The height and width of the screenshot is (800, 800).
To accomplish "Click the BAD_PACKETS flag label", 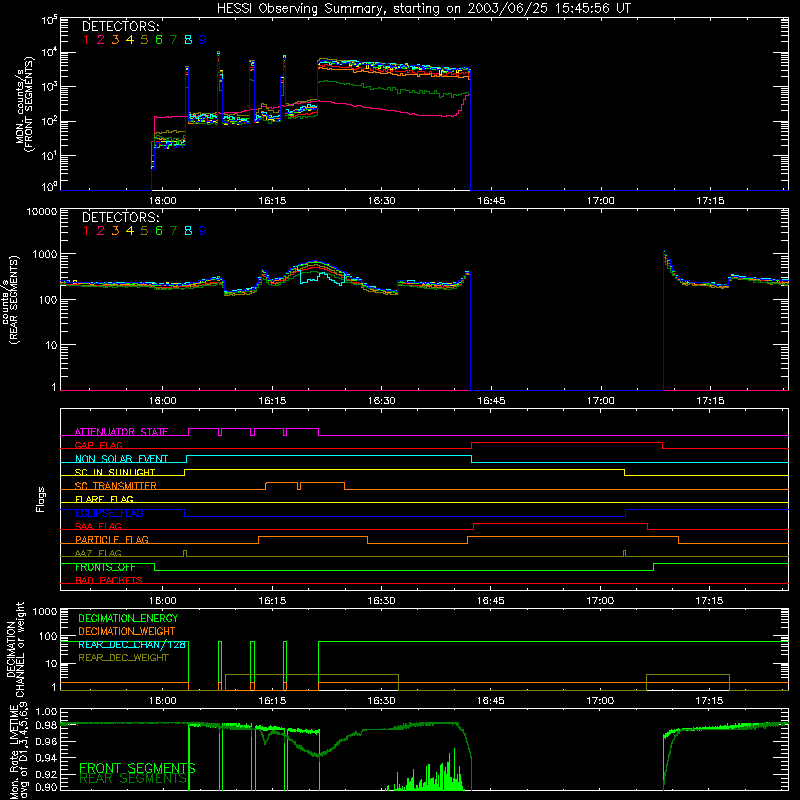I will [x=109, y=581].
